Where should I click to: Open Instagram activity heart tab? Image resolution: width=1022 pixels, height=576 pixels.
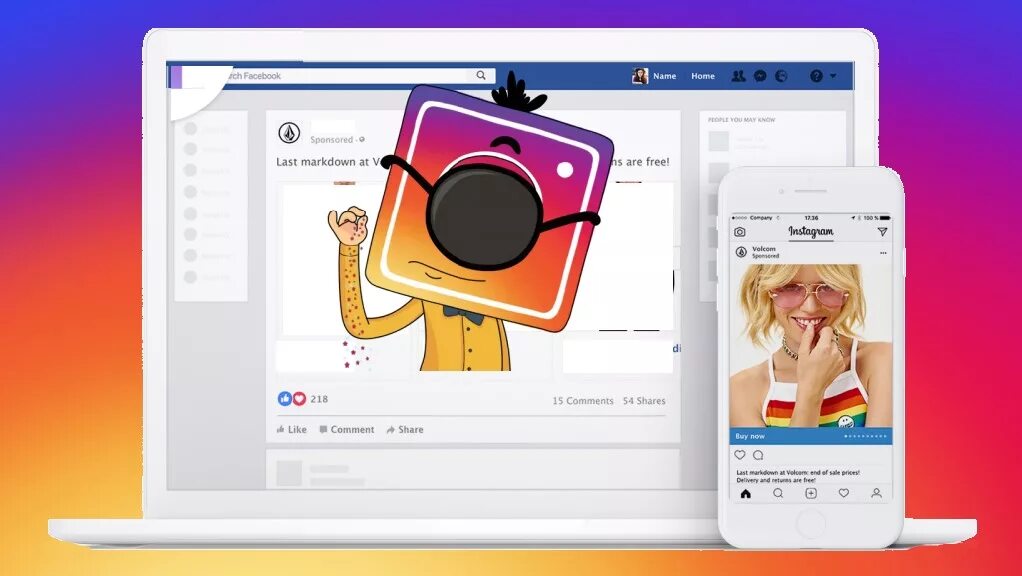tap(843, 493)
